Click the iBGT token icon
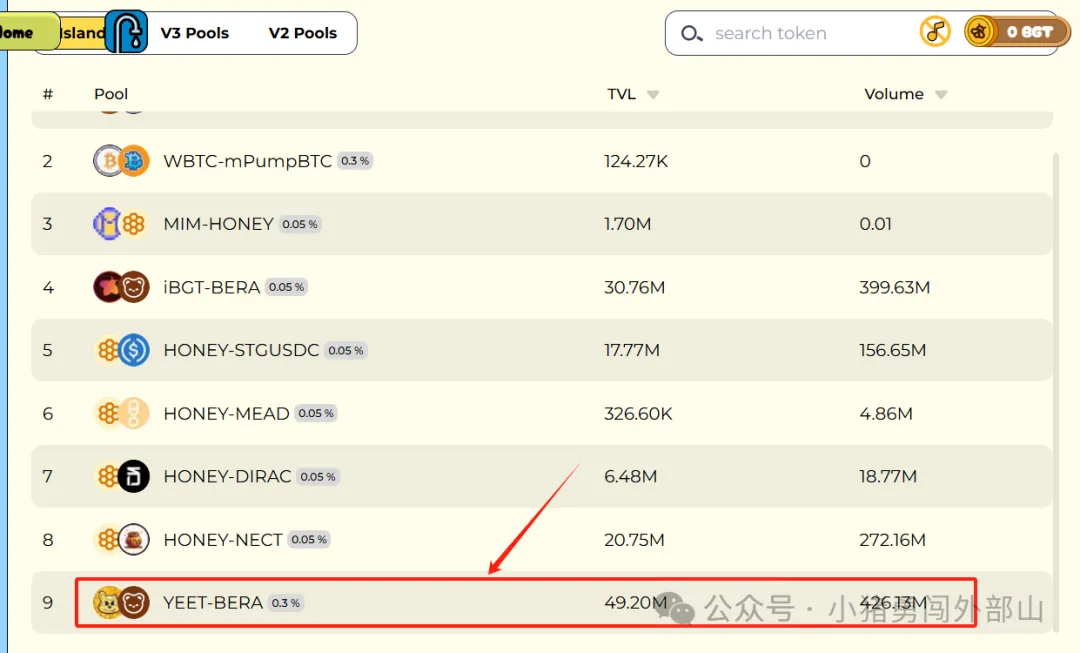Image resolution: width=1080 pixels, height=653 pixels. tap(108, 287)
